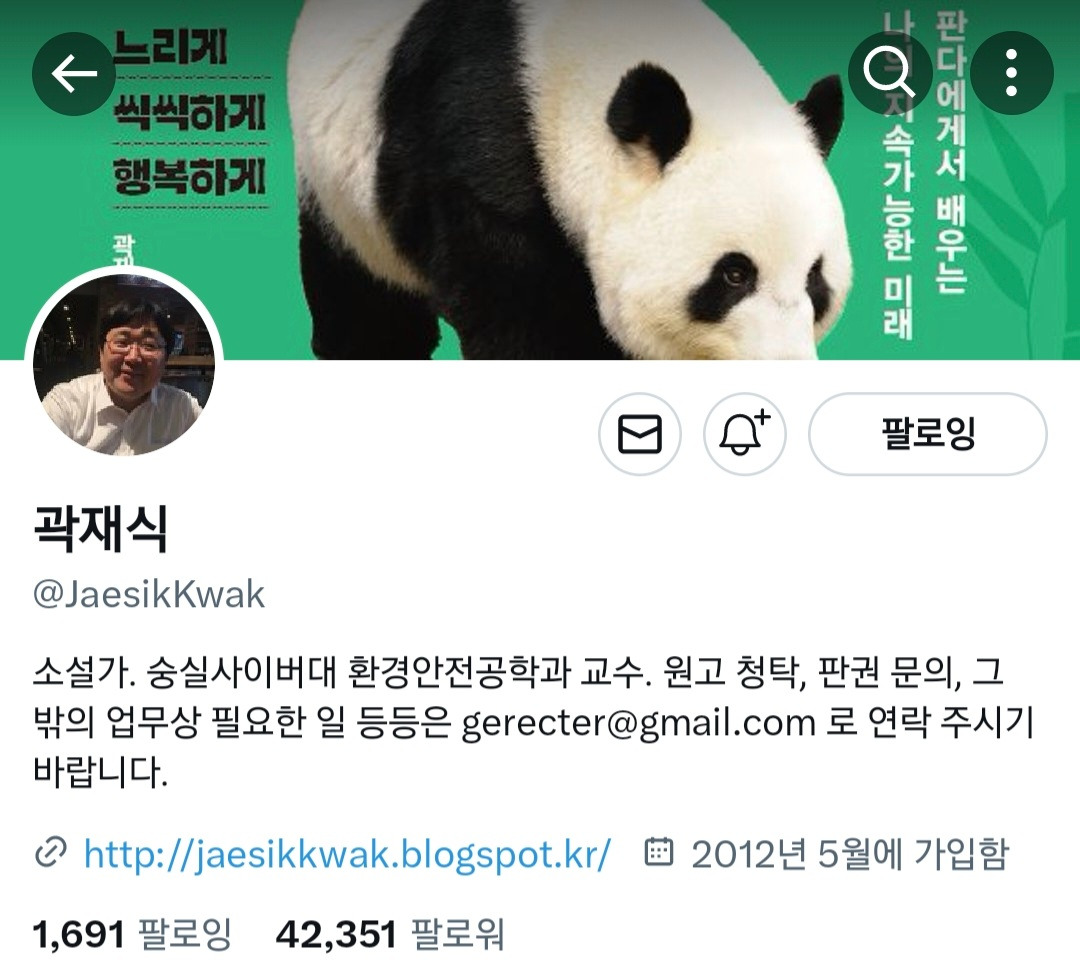Viewport: 1080px width, 973px height.
Task: Tap the gerecter@gmail.com email address
Action: pyautogui.click(x=638, y=723)
